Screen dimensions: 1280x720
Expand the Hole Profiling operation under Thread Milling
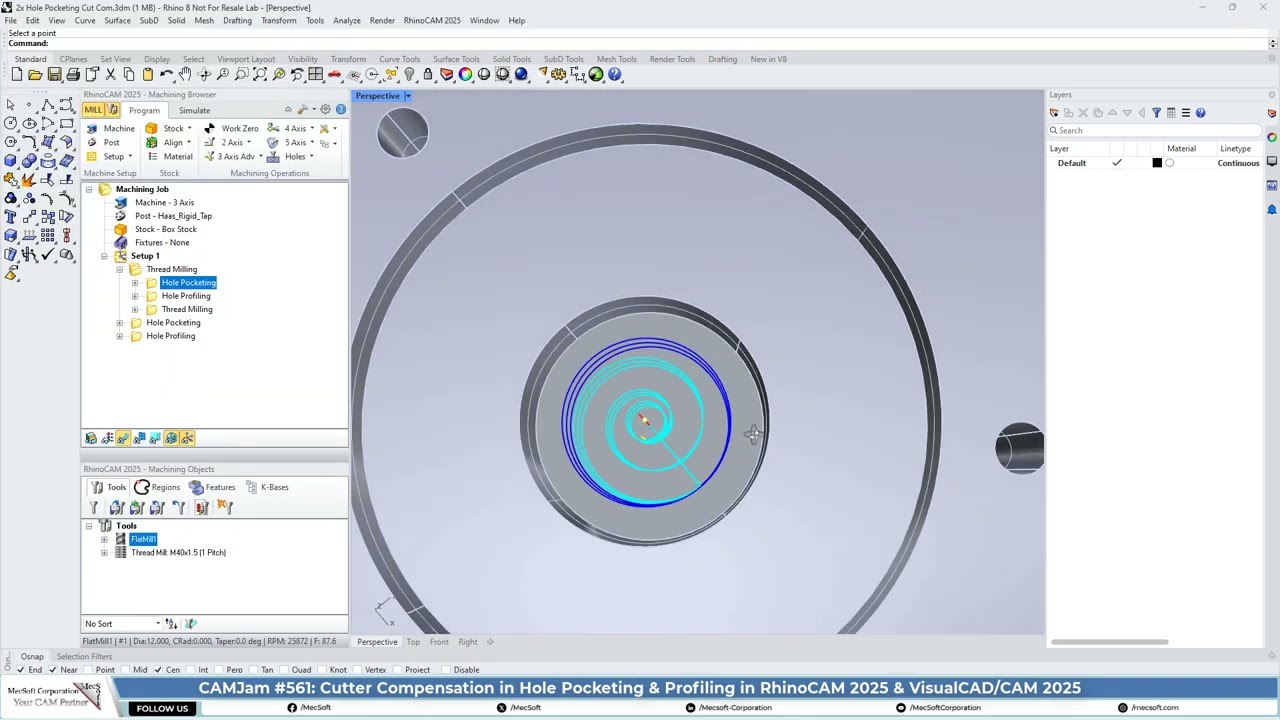coord(135,296)
